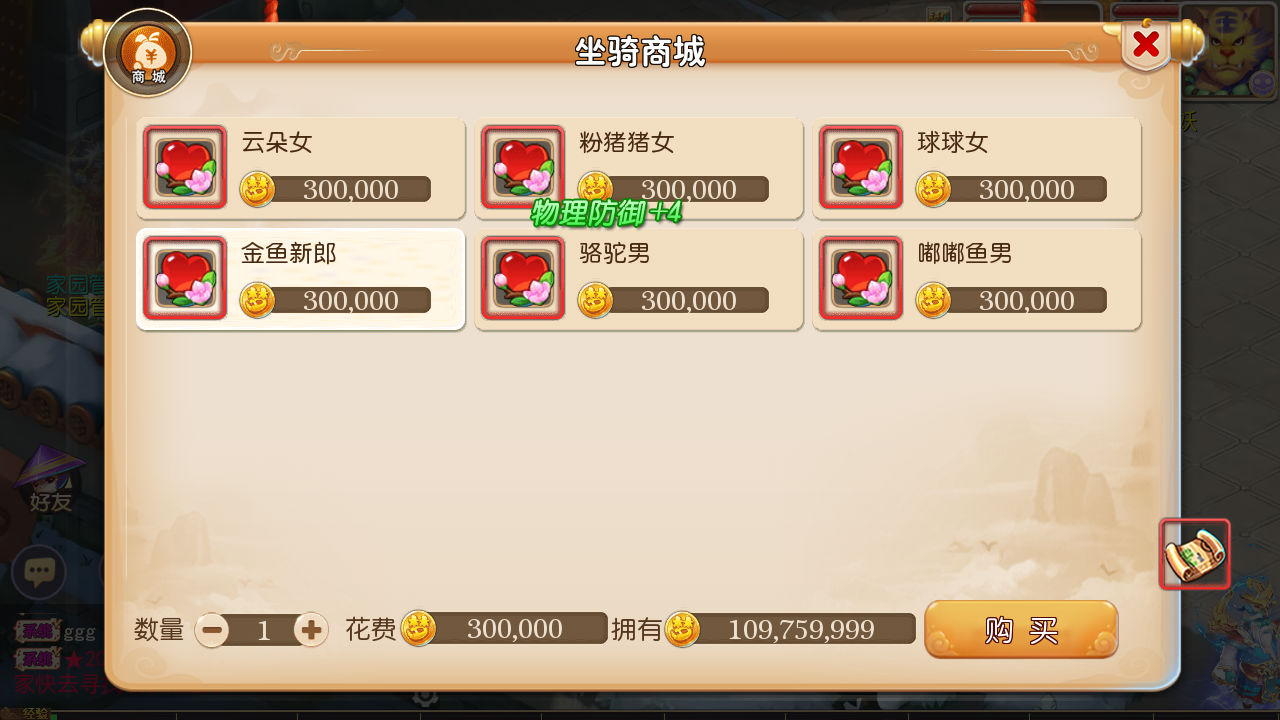Click the 粉猪猪女 heart item icon

523,167
